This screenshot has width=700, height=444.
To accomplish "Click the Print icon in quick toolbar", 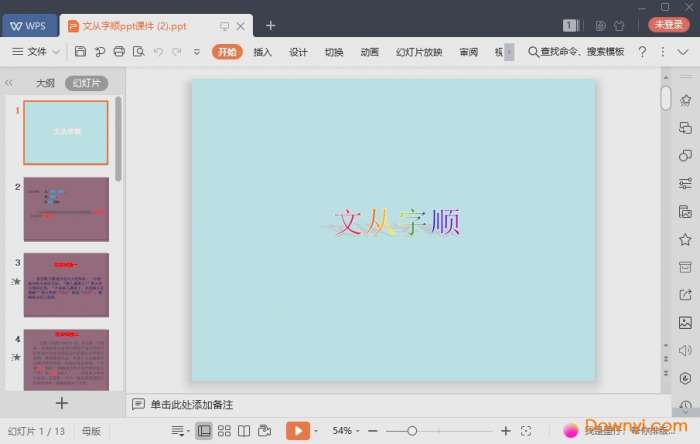I will 120,52.
